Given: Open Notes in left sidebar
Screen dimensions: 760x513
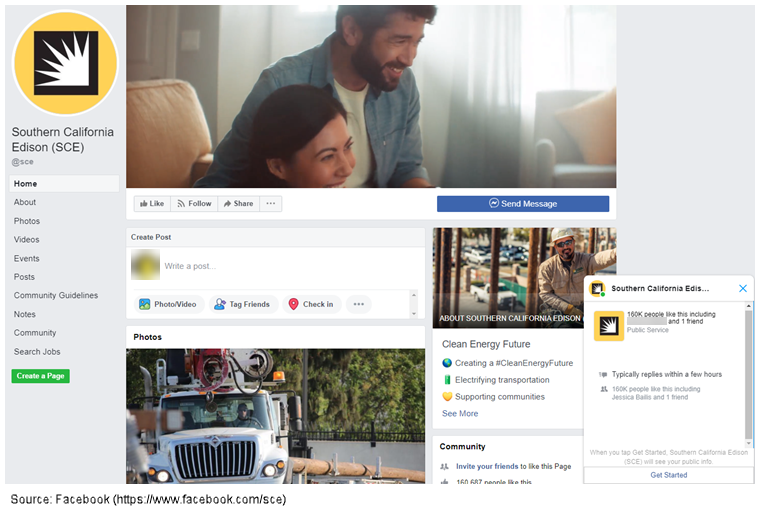Looking at the screenshot, I should [25, 314].
